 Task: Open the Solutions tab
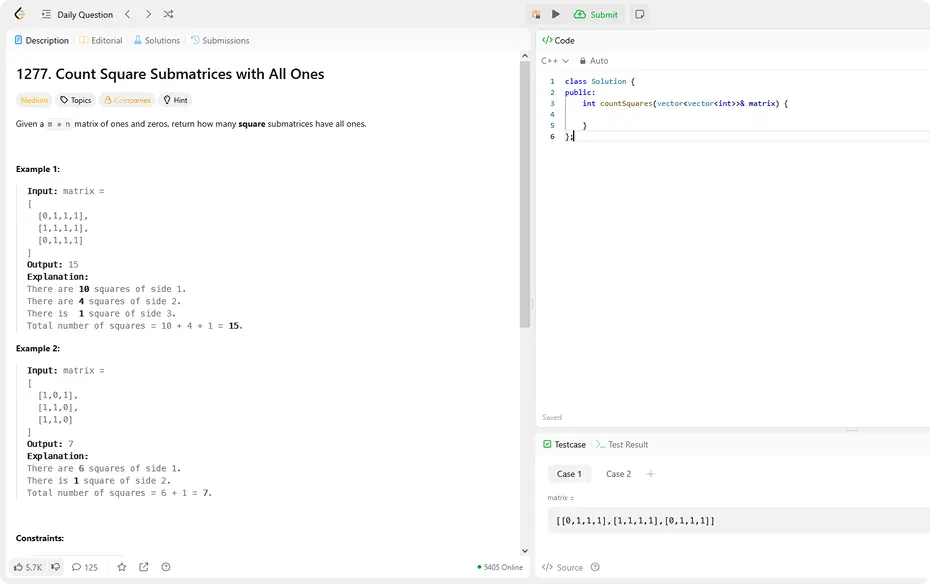157,40
